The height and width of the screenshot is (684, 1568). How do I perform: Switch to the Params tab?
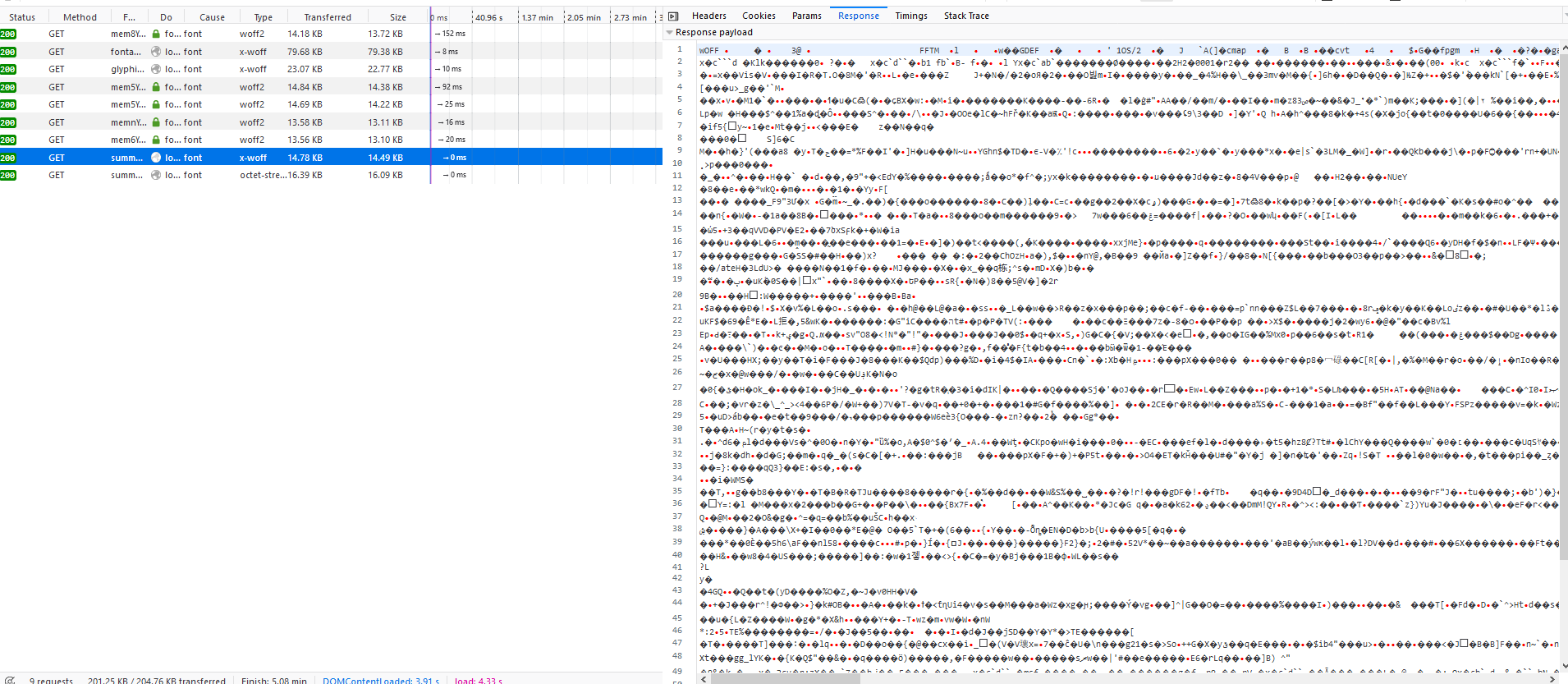tap(807, 16)
